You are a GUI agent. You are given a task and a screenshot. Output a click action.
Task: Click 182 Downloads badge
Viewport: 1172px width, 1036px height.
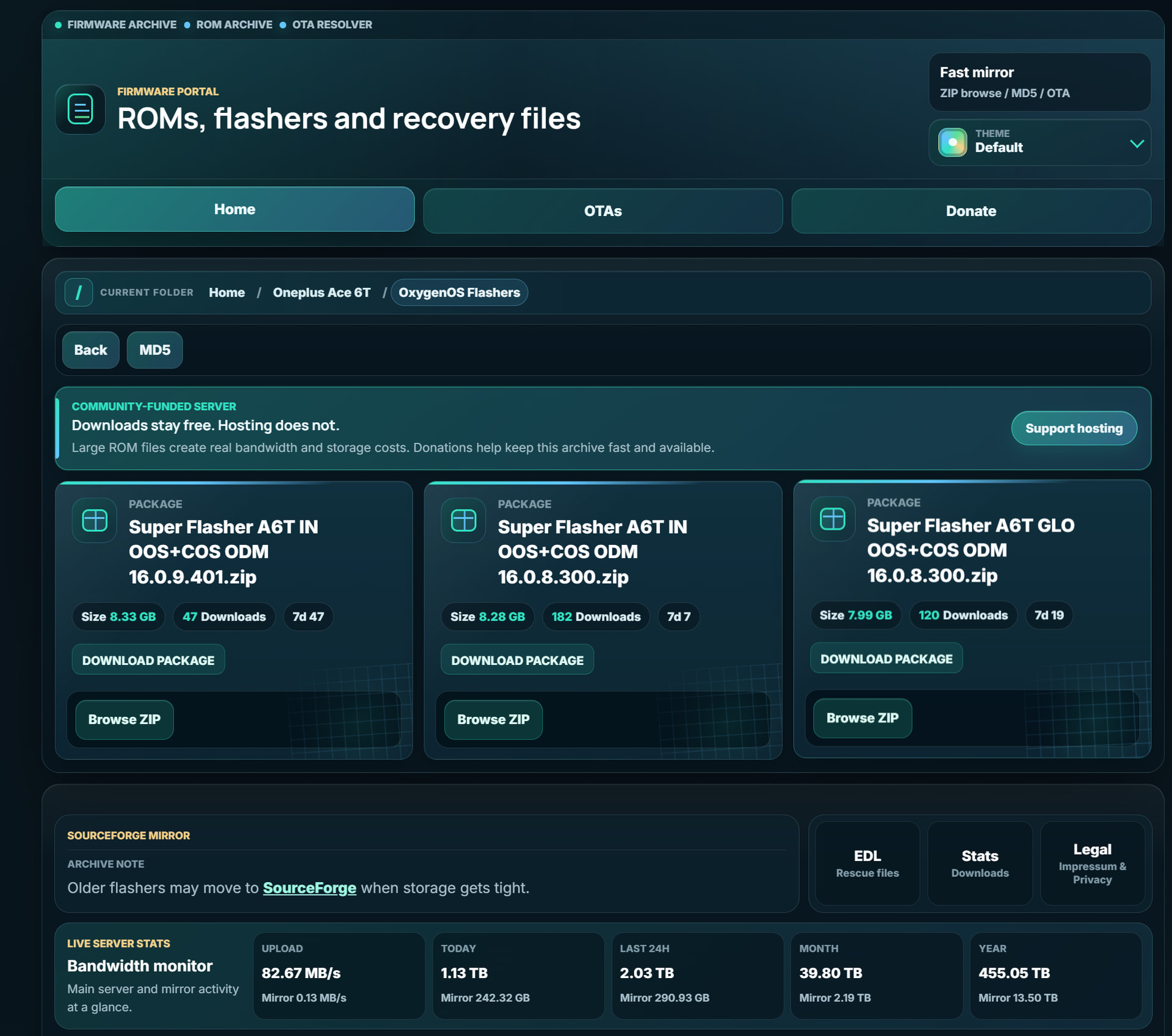point(596,617)
